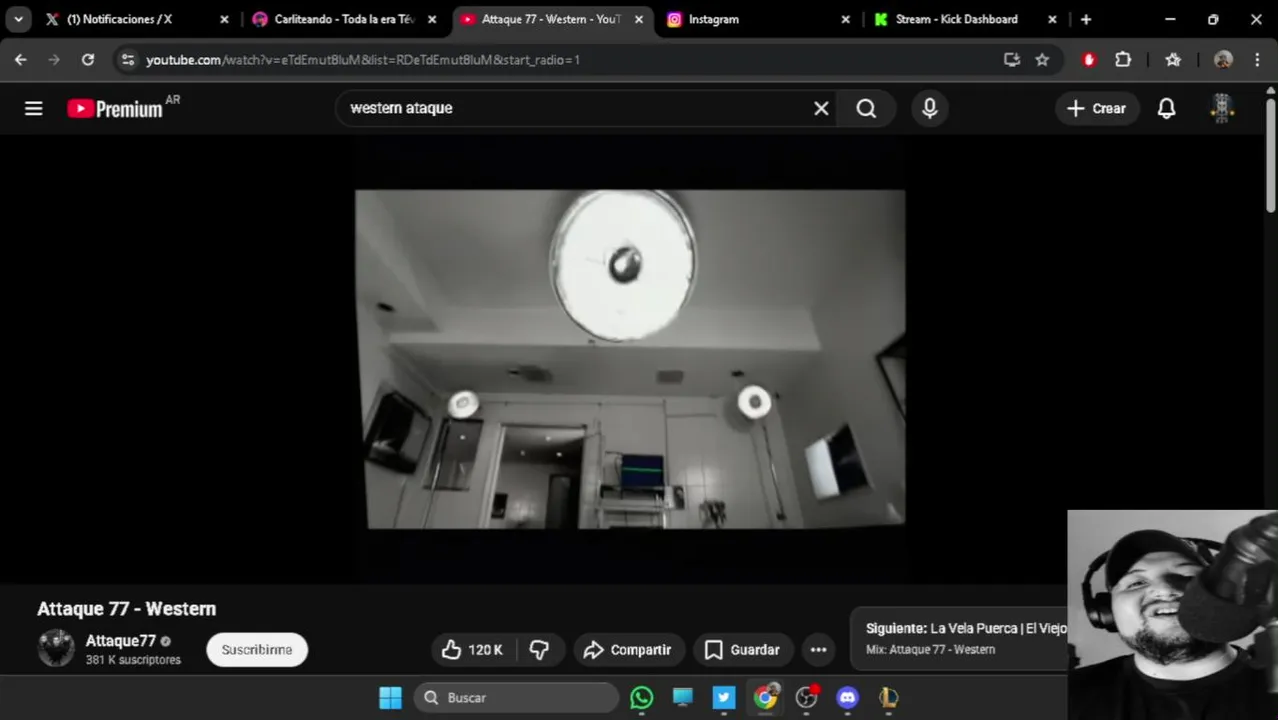Like the video showing 120 K

point(472,650)
